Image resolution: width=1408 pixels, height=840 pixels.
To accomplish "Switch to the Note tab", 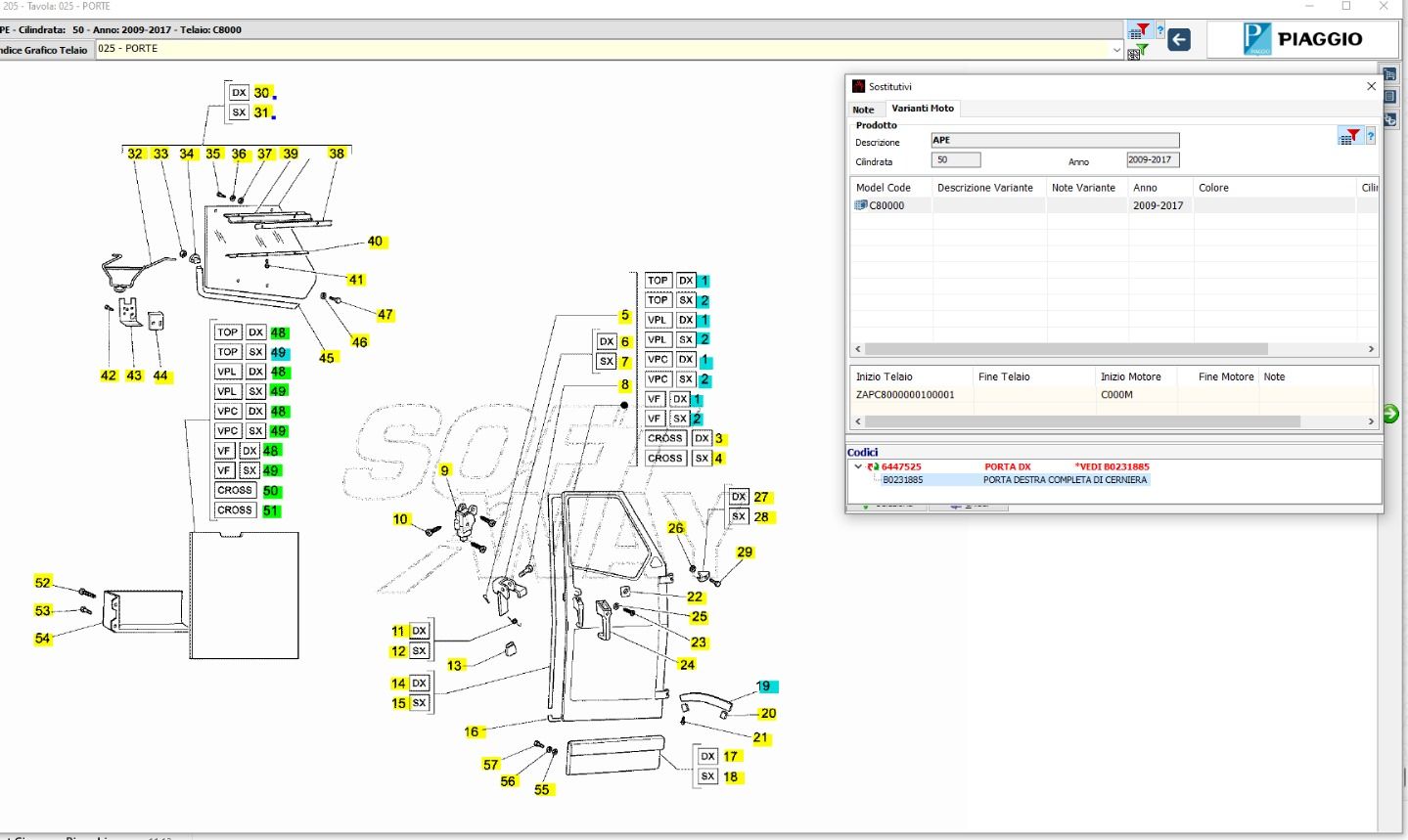I will point(863,110).
